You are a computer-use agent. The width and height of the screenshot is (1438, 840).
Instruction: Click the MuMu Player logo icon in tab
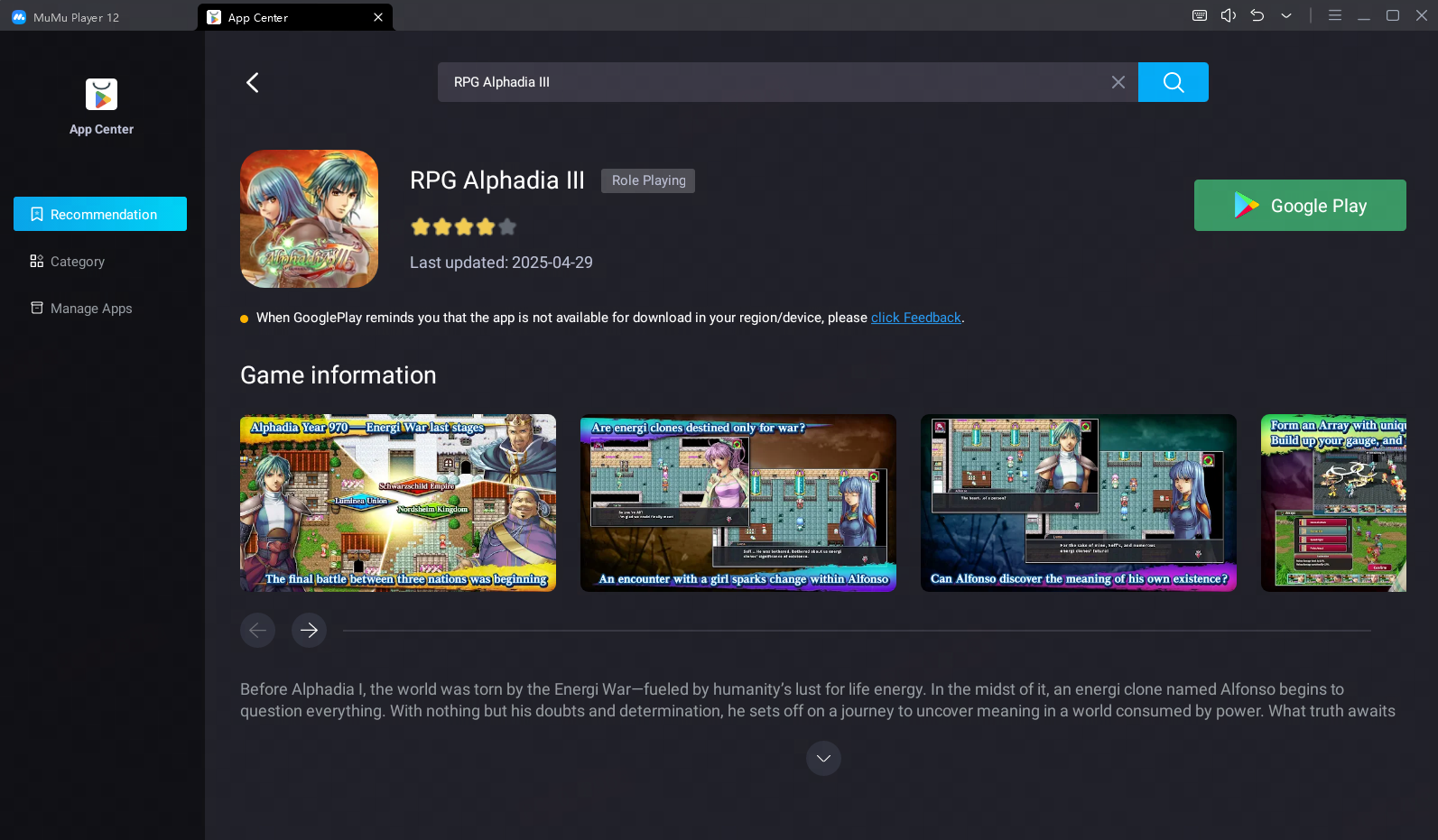[x=19, y=17]
